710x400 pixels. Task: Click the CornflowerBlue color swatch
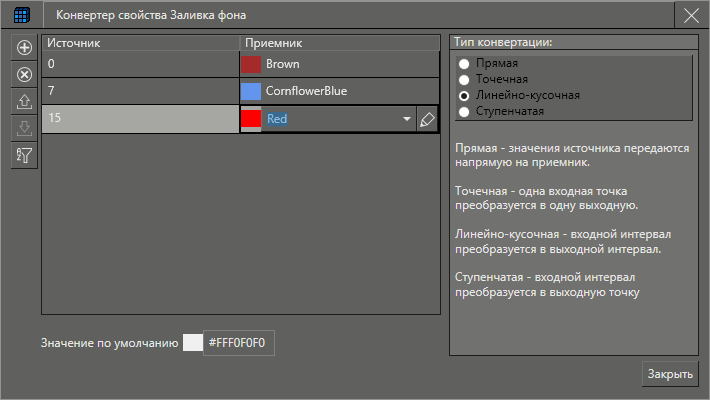pos(251,91)
